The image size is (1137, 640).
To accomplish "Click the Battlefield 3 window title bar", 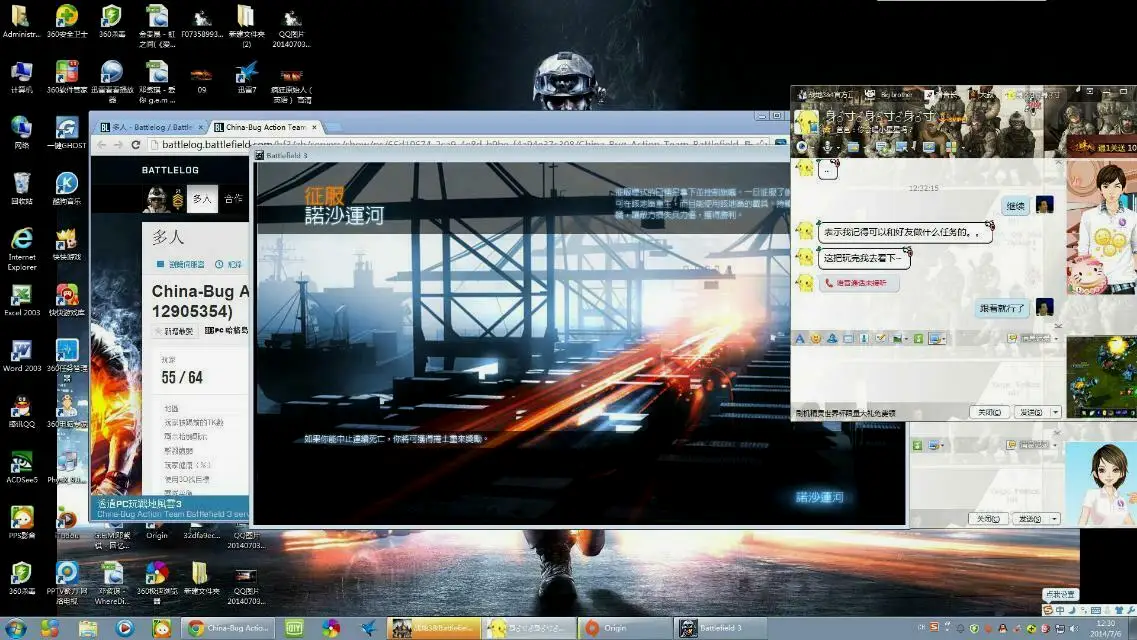I will [521, 155].
